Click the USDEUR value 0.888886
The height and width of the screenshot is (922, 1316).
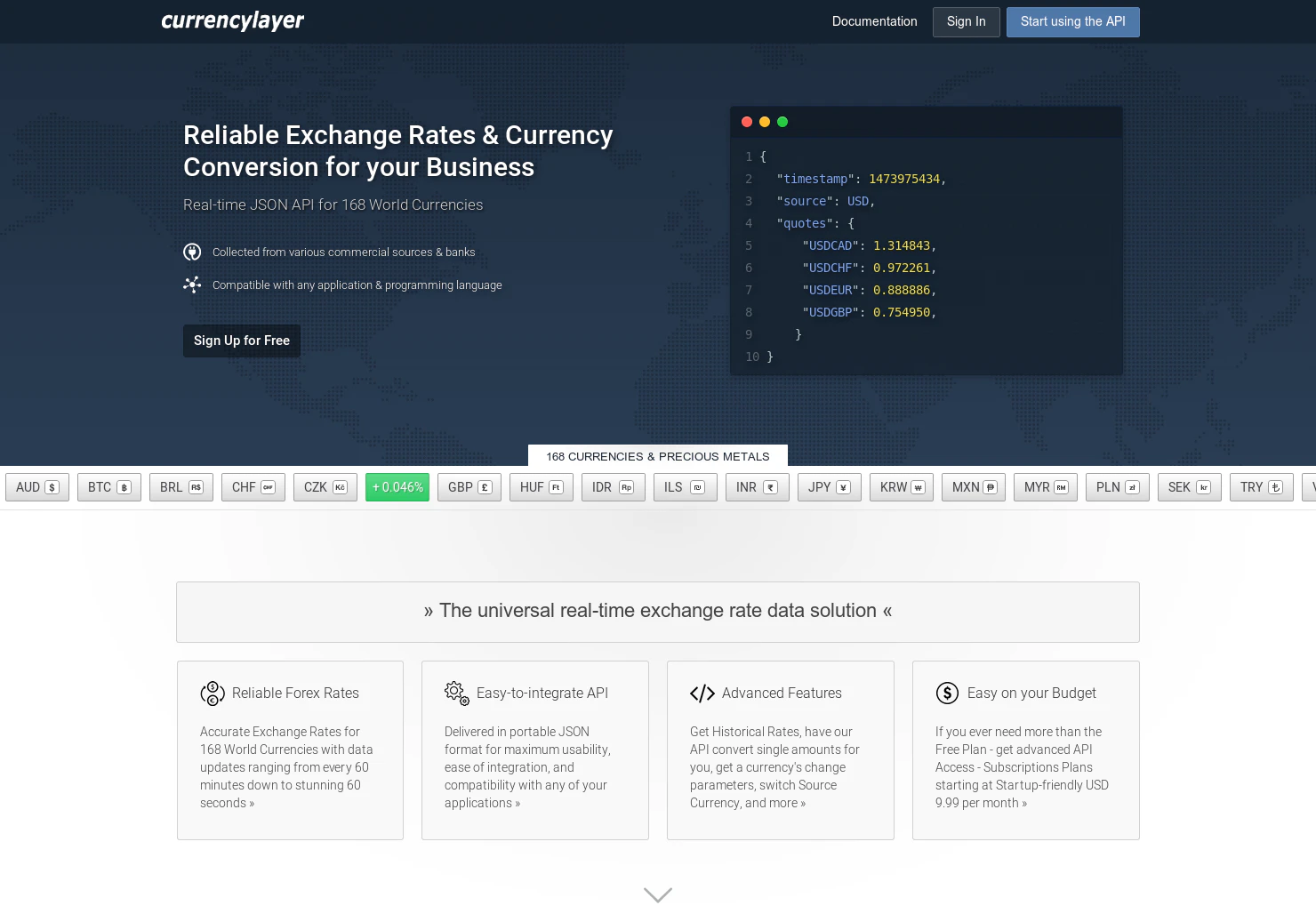[x=902, y=291]
